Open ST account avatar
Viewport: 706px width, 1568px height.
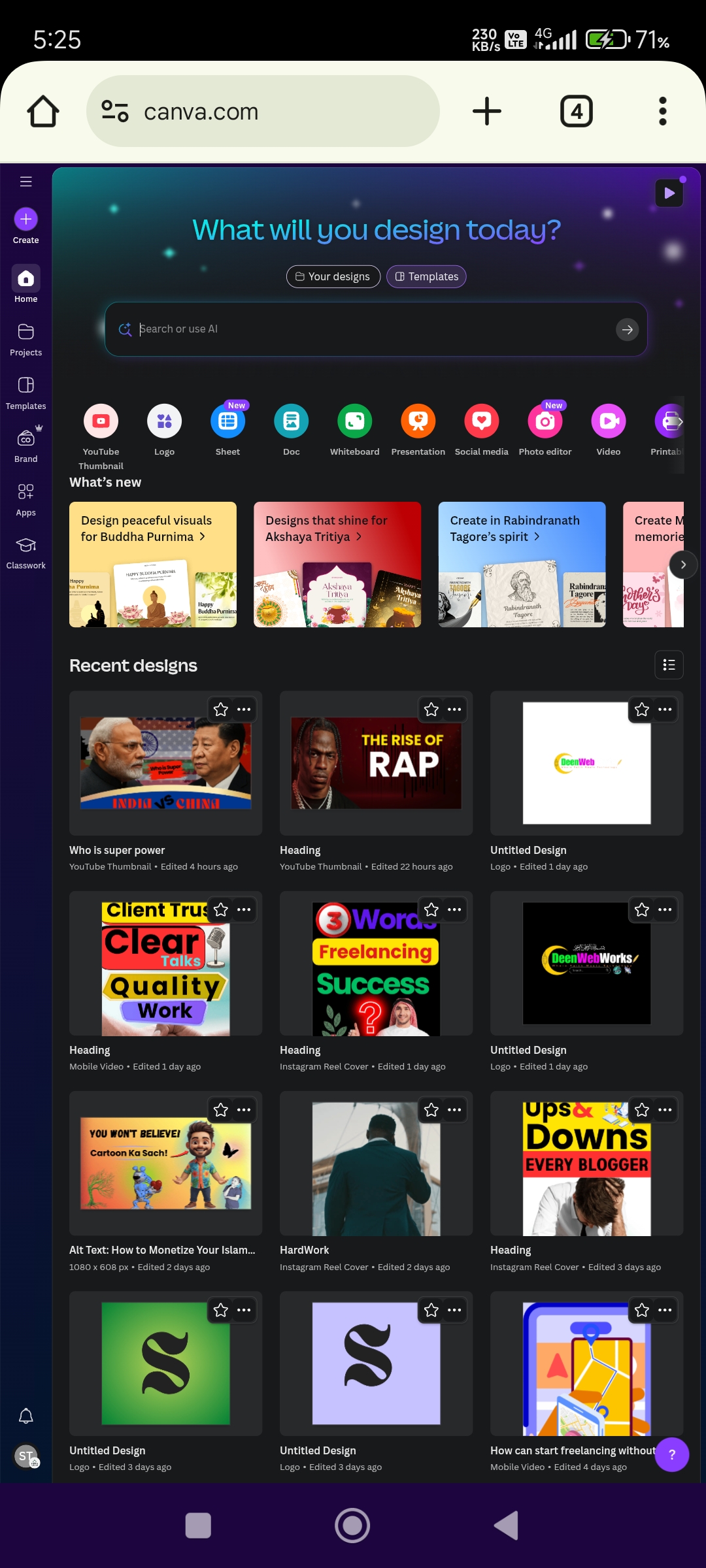tap(26, 1456)
